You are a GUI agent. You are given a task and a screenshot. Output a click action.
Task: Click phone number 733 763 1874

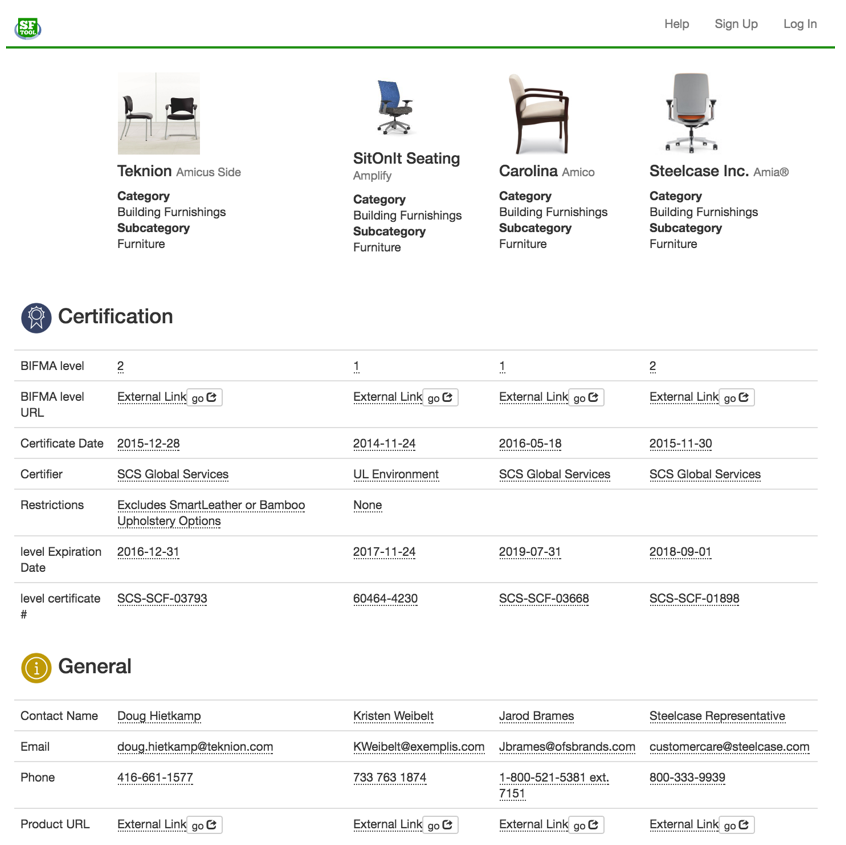[390, 778]
